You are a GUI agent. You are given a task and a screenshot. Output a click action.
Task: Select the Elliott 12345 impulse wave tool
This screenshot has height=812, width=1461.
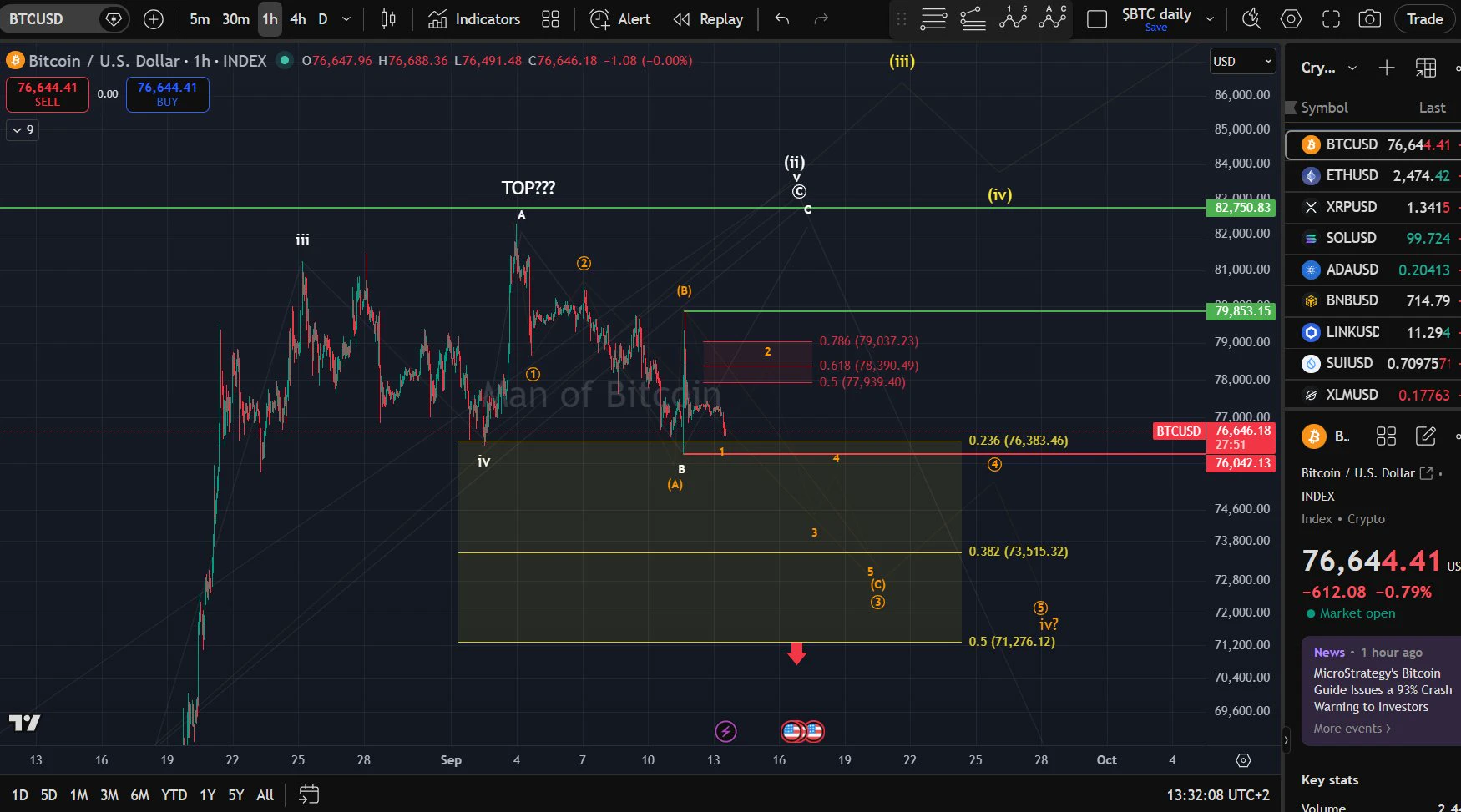point(1014,18)
